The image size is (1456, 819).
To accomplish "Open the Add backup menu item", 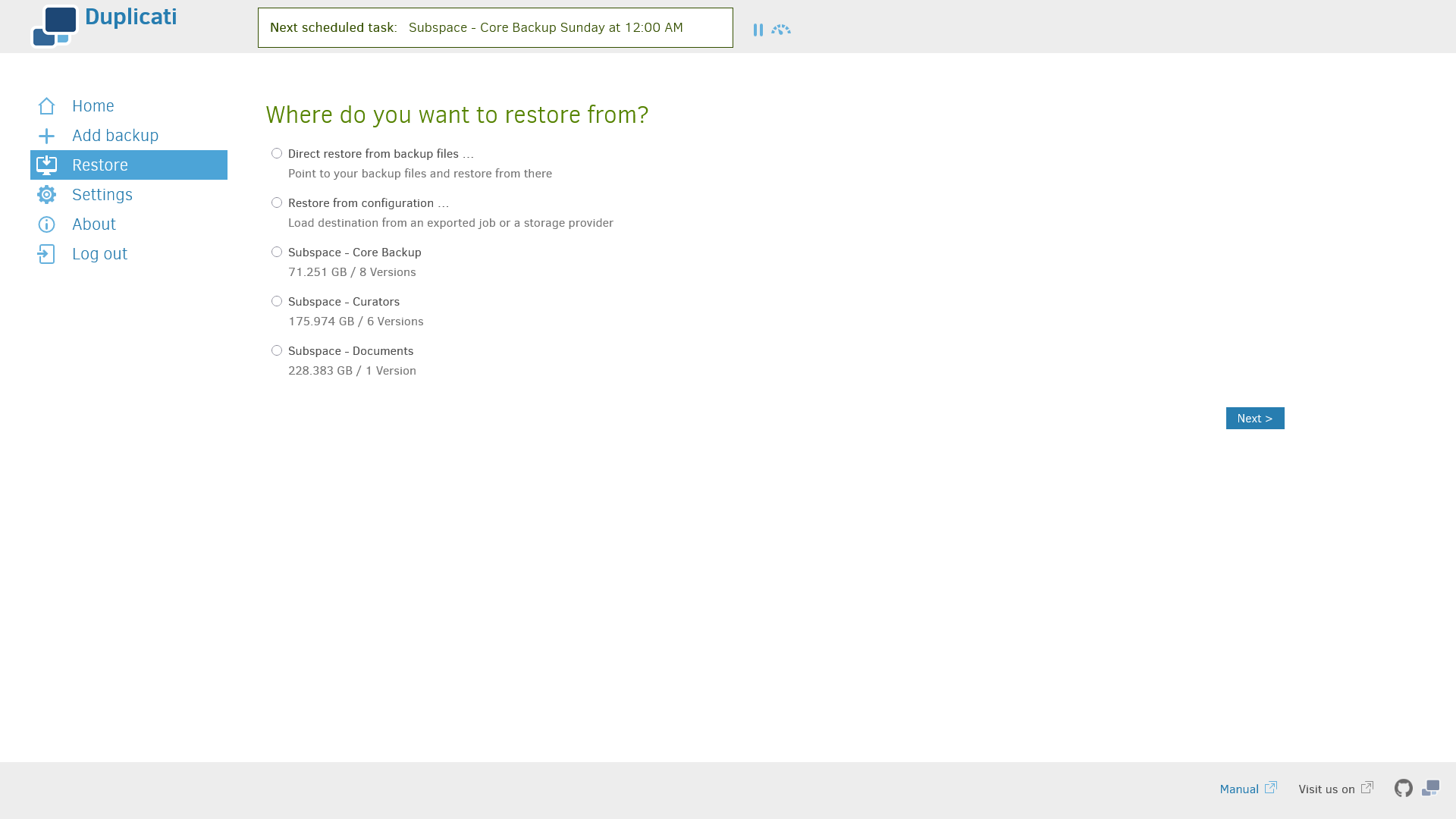I will pos(129,136).
